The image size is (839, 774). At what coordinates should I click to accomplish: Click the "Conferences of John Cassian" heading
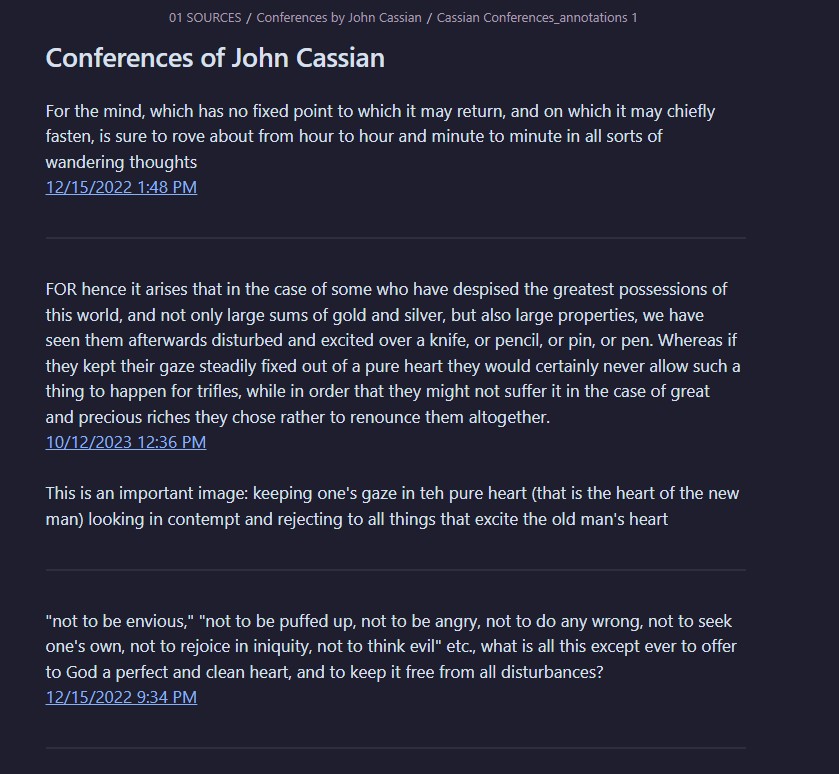pyautogui.click(x=215, y=57)
